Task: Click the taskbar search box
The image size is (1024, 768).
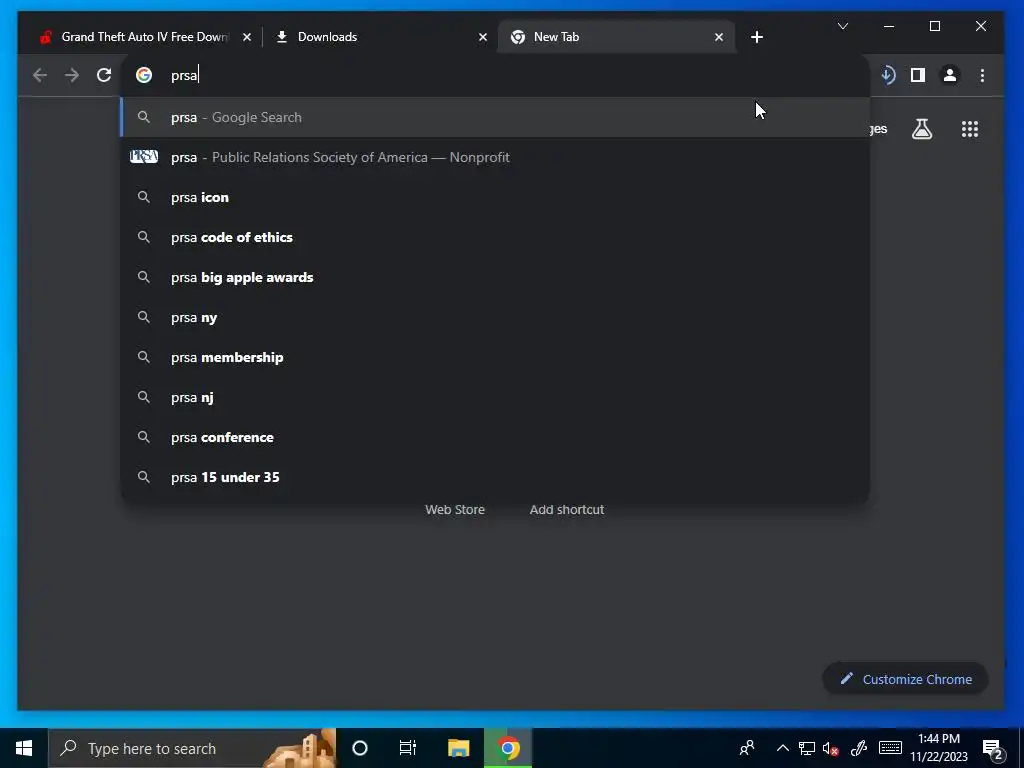Action: (x=192, y=748)
